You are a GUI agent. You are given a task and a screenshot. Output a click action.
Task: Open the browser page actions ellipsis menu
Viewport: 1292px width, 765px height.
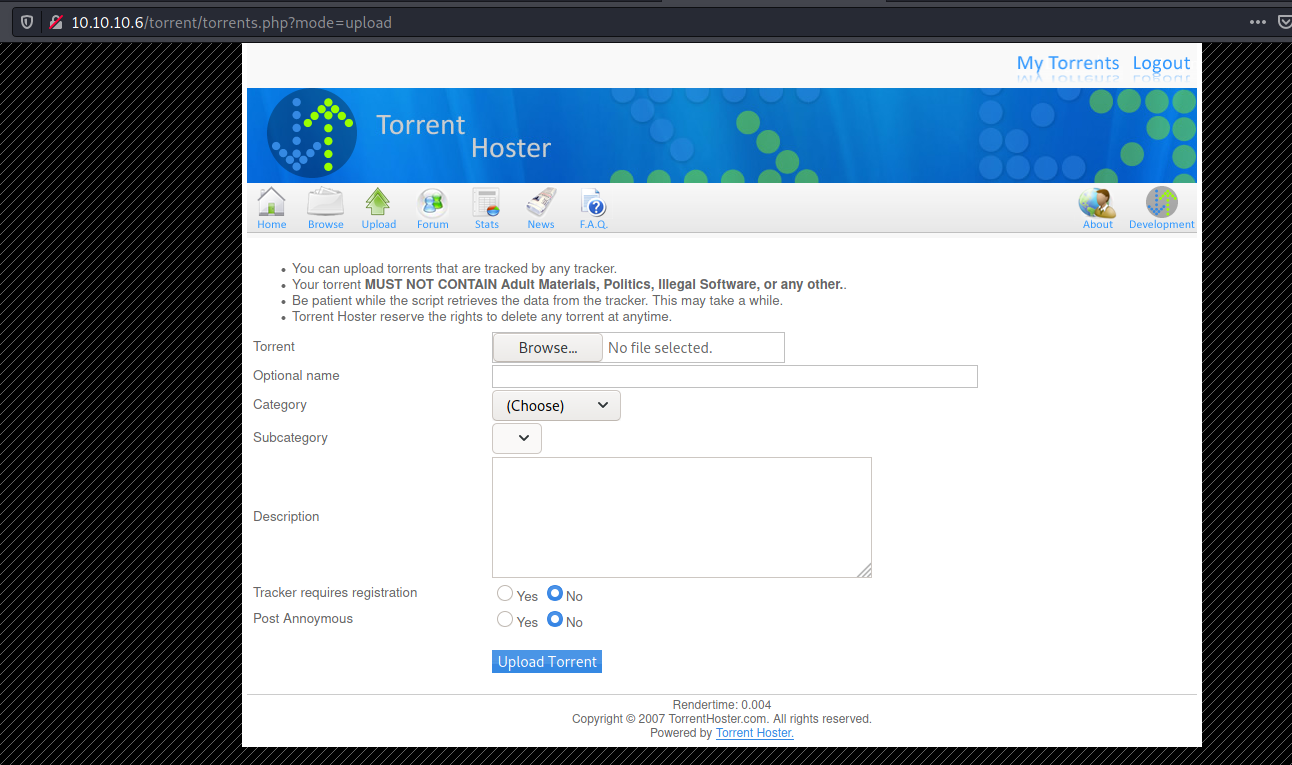click(1258, 22)
